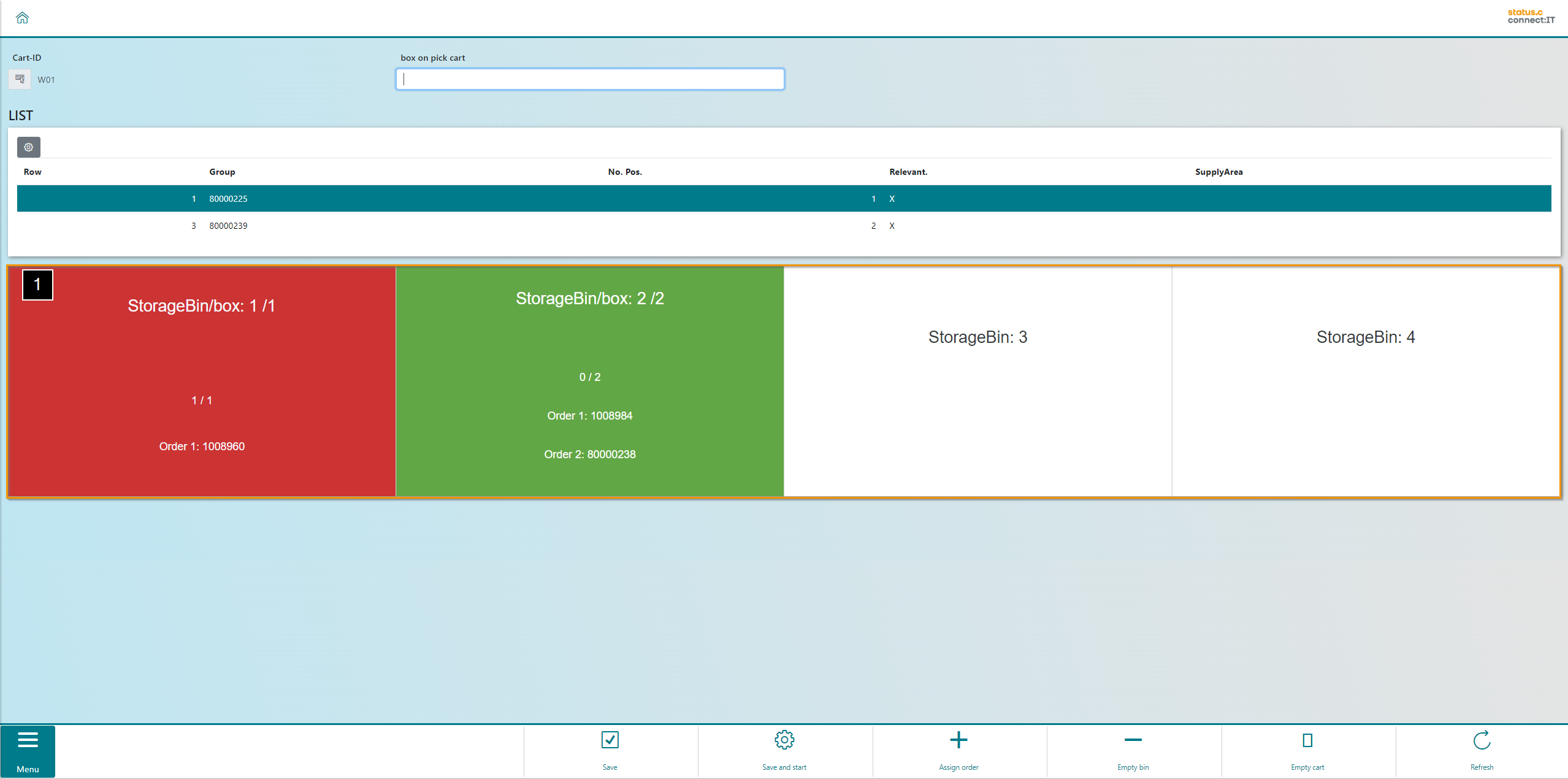
Task: Focus the box on pick cart field
Action: coord(590,79)
